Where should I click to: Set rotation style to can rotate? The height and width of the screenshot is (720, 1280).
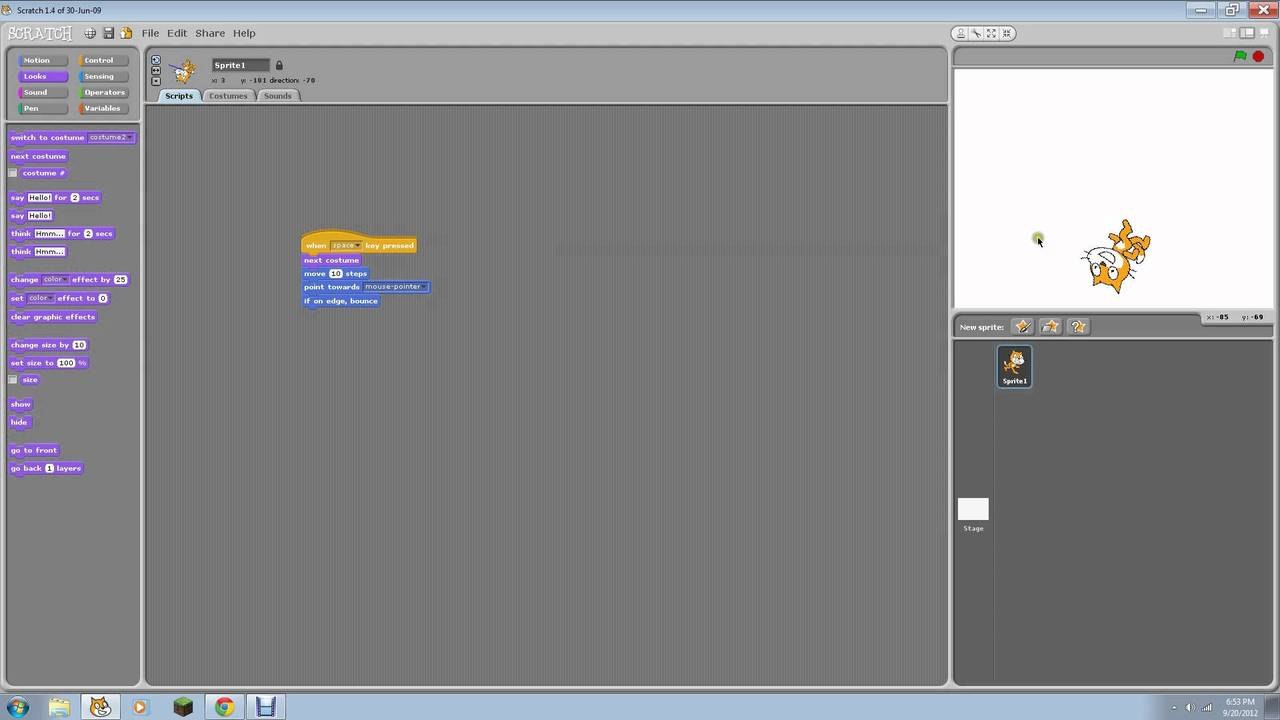coord(156,60)
